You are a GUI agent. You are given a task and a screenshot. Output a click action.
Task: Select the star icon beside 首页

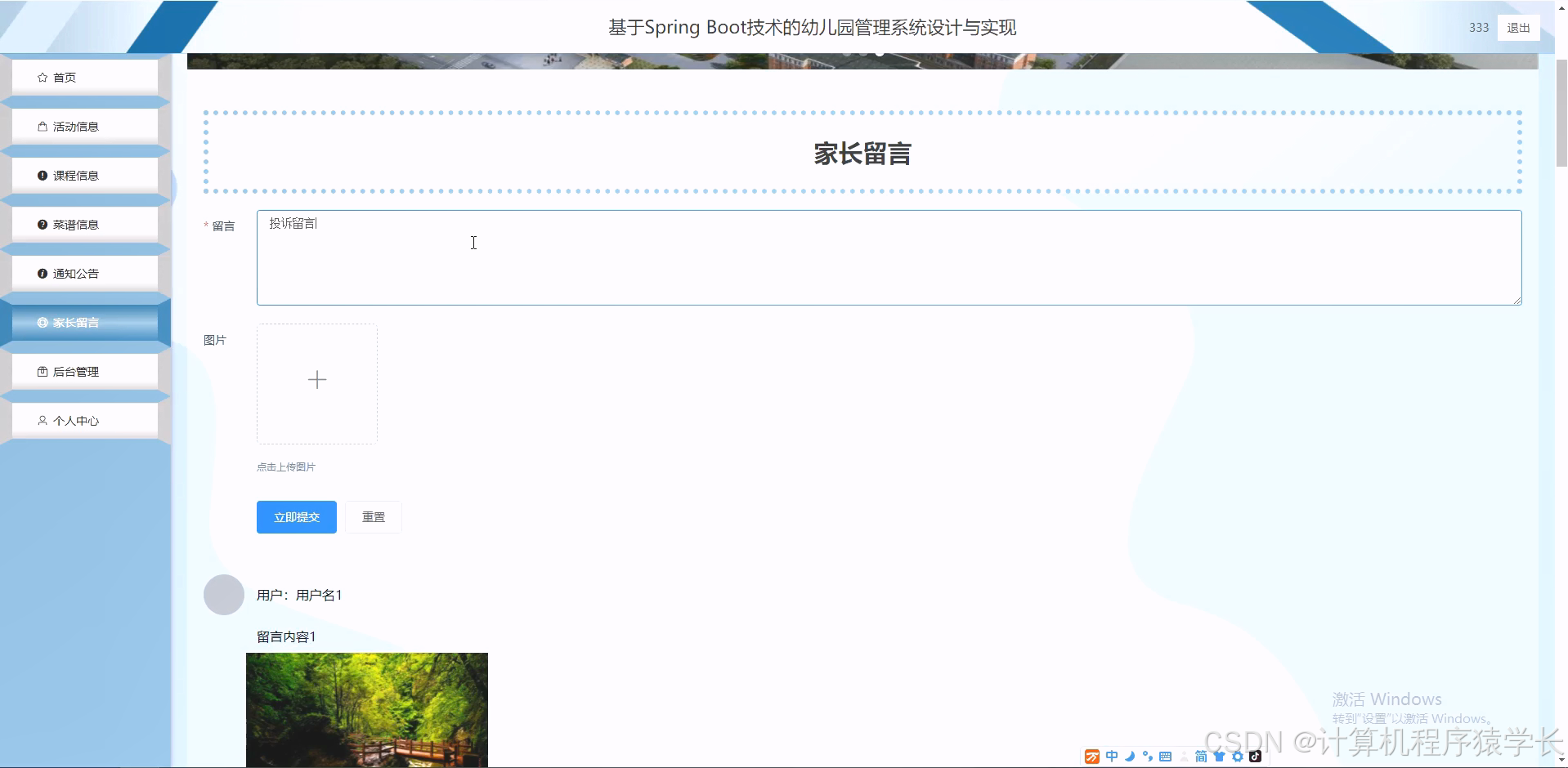point(42,77)
